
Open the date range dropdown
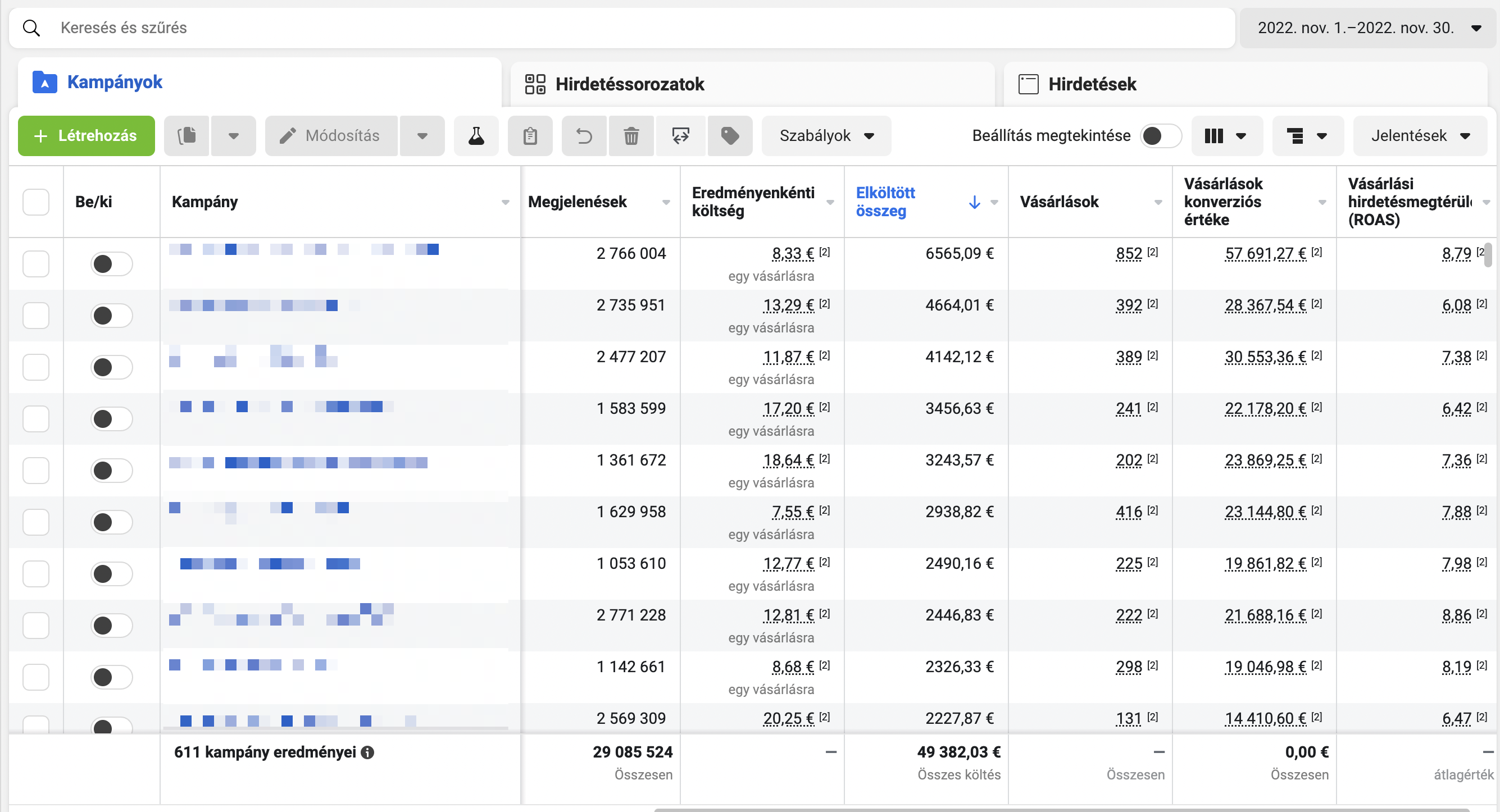point(1367,28)
